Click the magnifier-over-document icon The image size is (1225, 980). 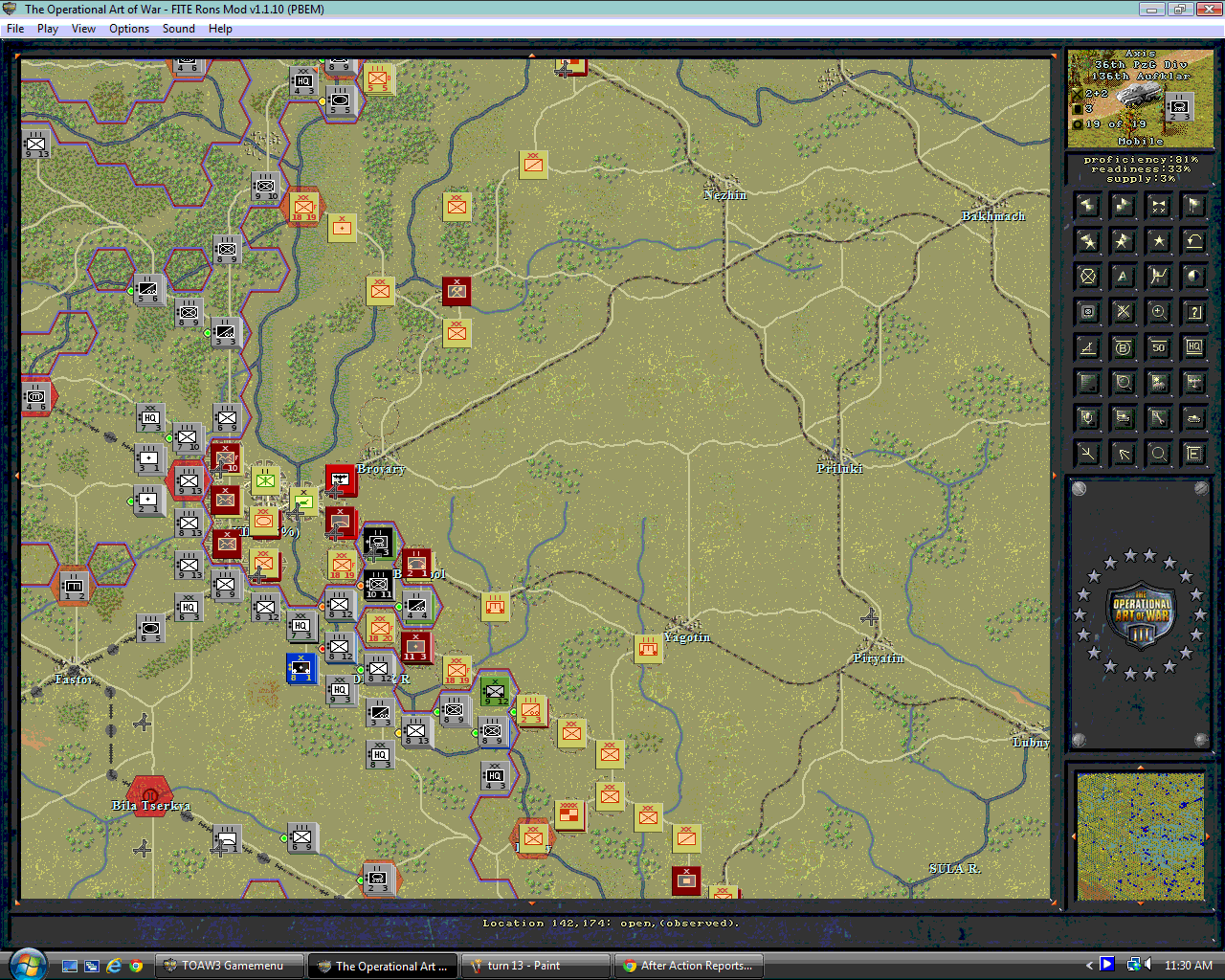pyautogui.click(x=1123, y=383)
